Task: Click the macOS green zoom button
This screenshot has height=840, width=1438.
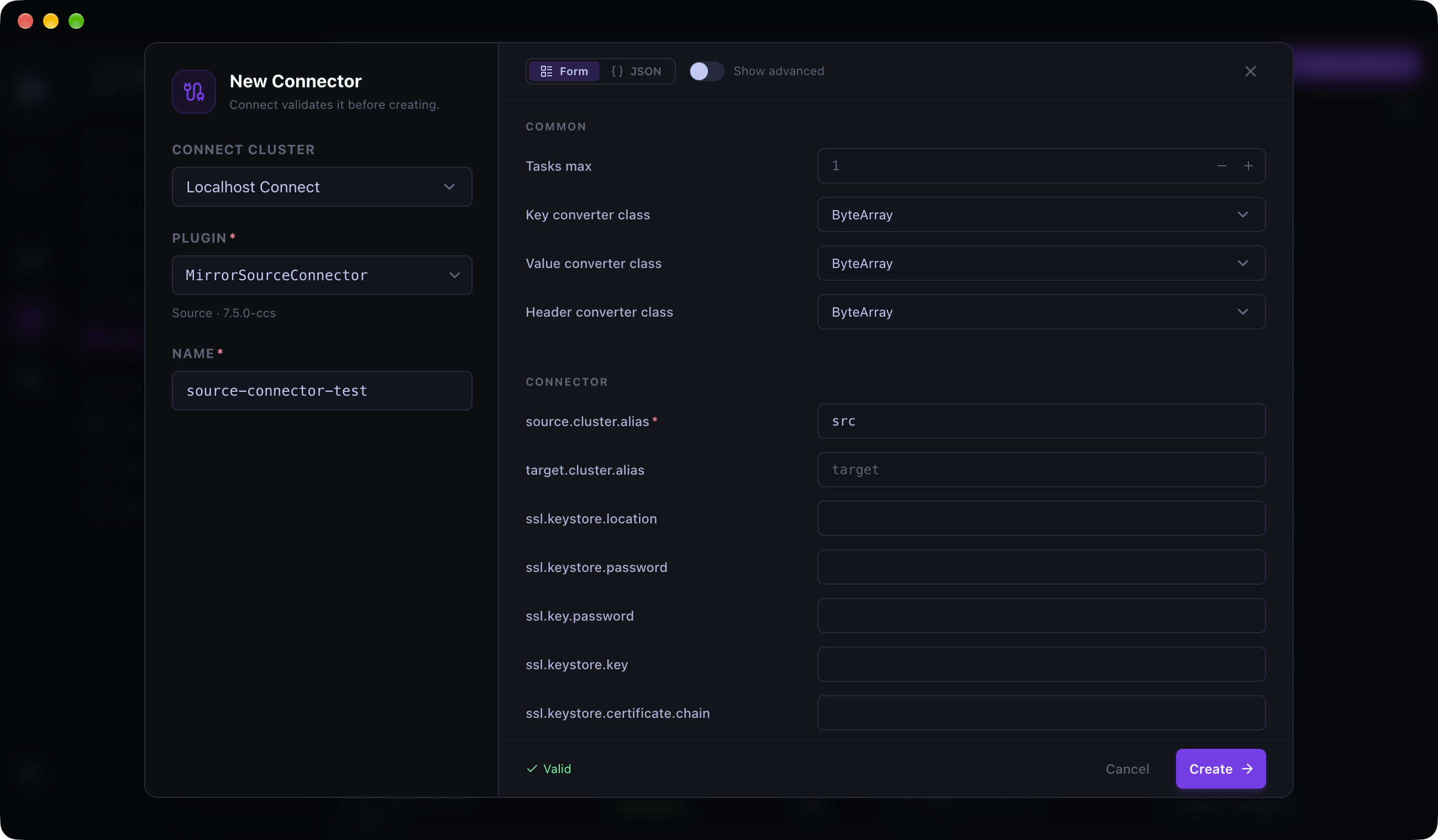Action: pos(76,21)
